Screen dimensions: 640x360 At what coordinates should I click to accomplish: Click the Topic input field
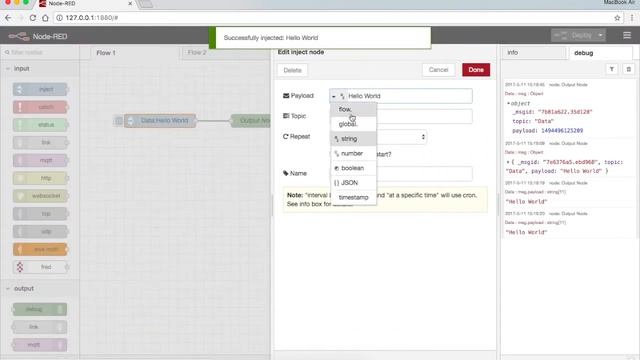401,116
